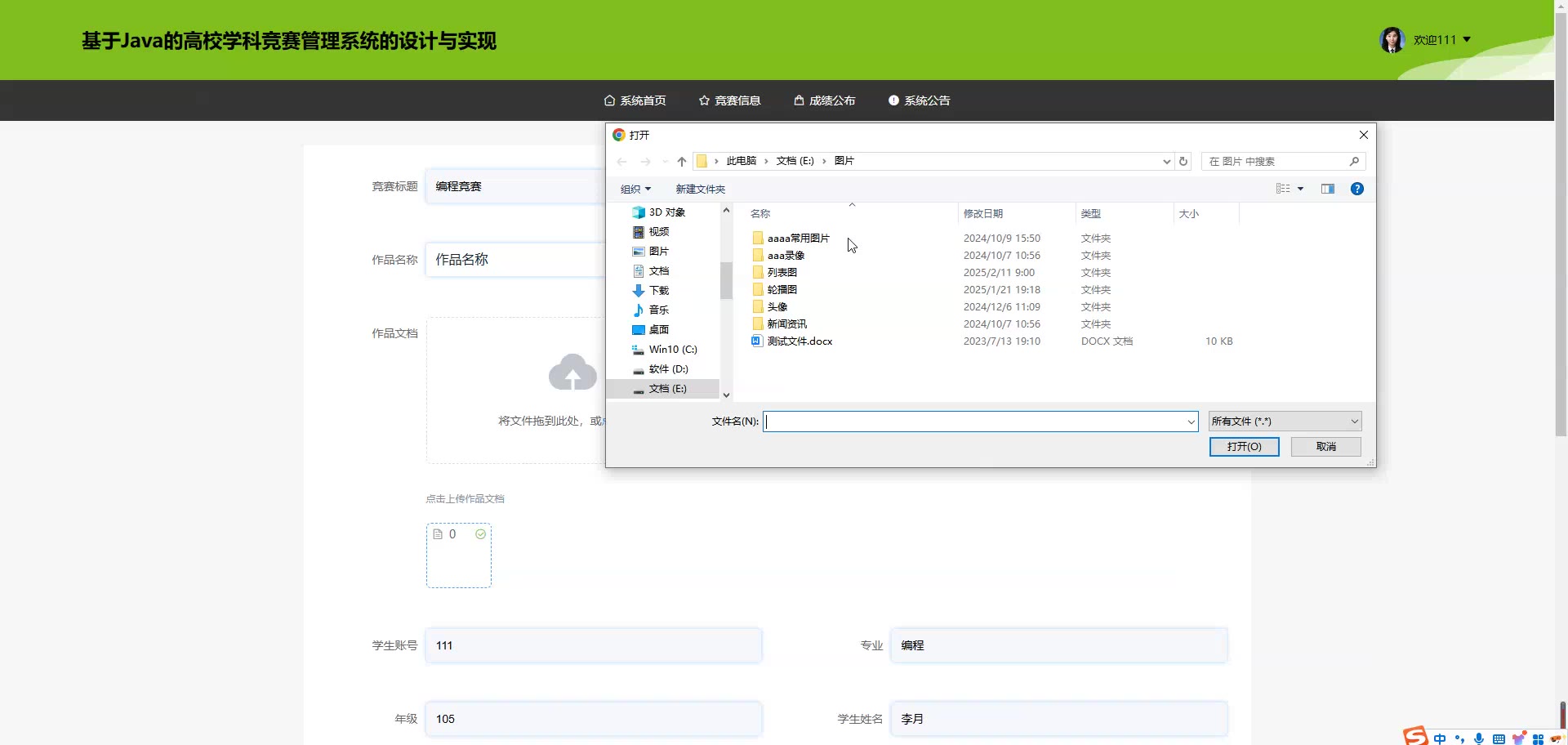Go up one folder level

pyautogui.click(x=682, y=162)
